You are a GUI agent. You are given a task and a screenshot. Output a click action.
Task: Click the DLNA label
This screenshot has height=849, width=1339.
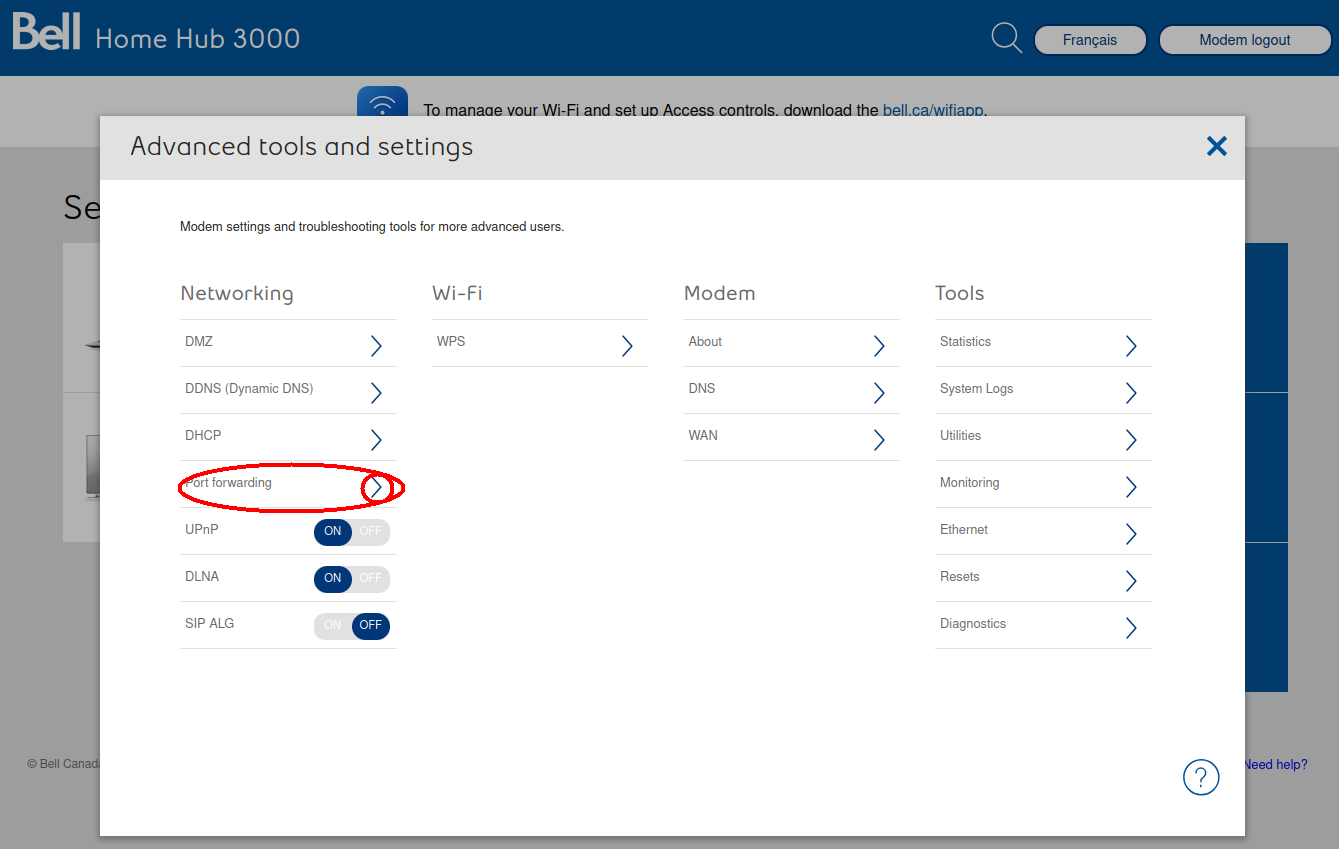click(202, 576)
